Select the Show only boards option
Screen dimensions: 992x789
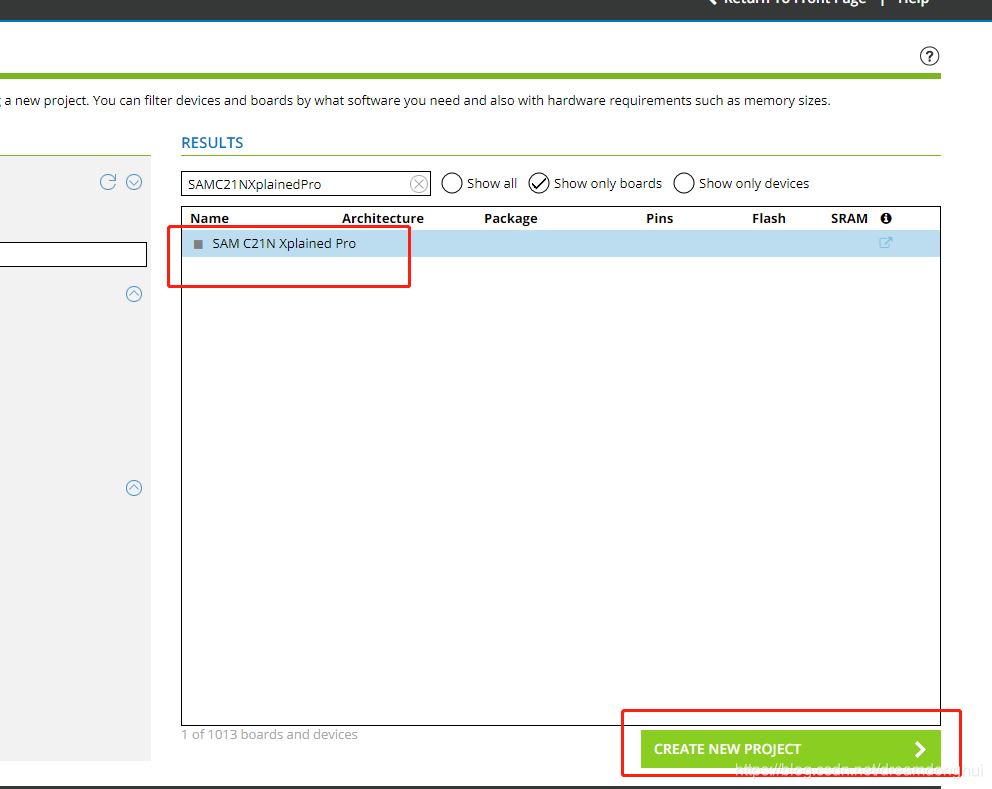click(539, 183)
